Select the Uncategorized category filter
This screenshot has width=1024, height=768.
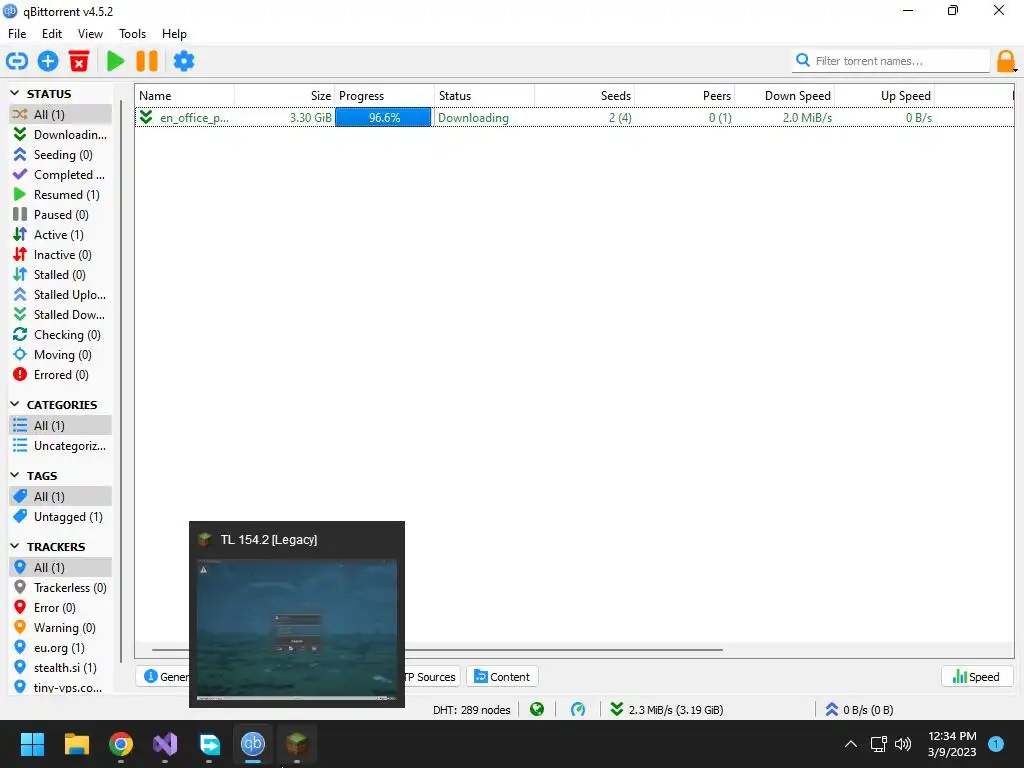60,446
